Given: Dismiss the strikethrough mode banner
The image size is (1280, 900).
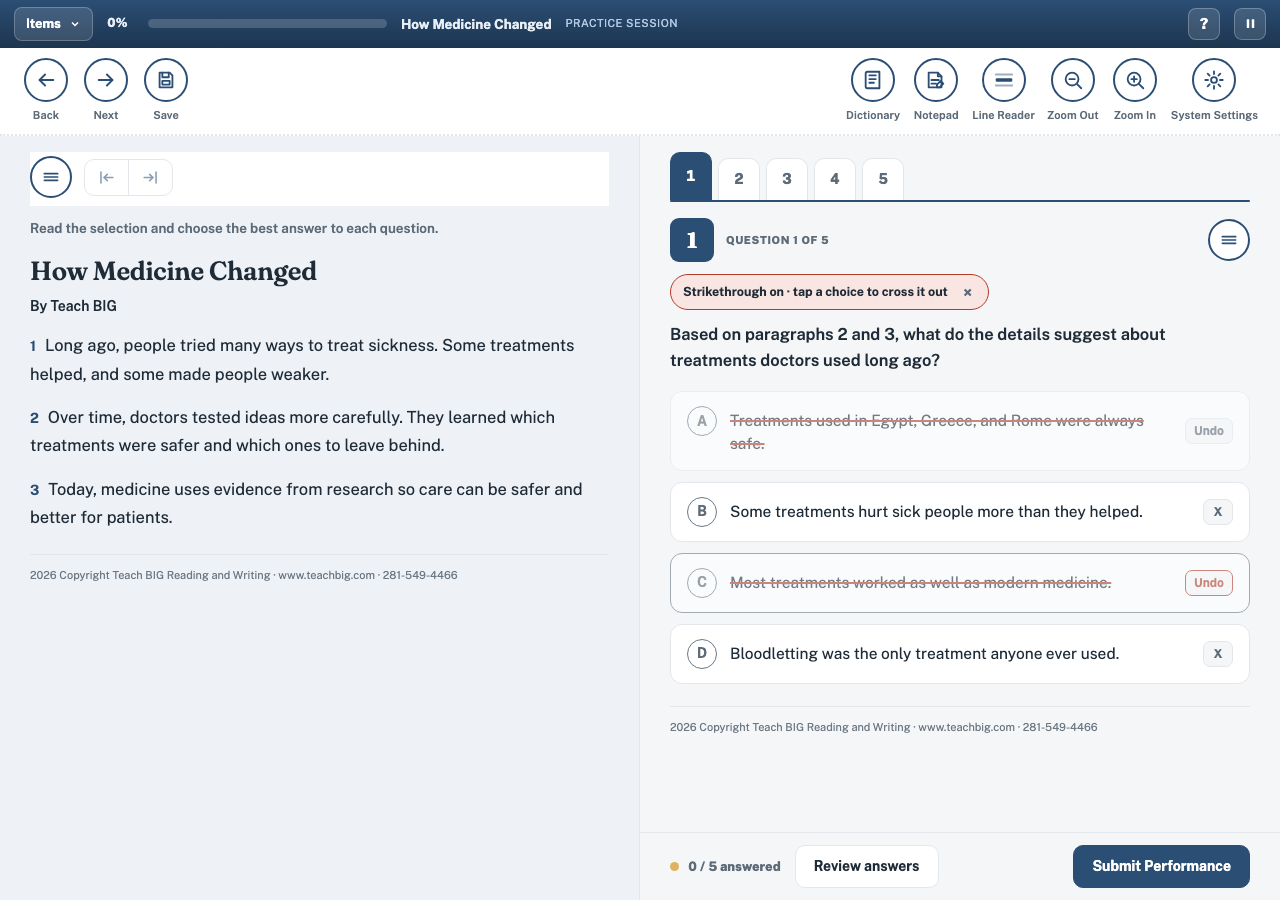Looking at the screenshot, I should 967,292.
